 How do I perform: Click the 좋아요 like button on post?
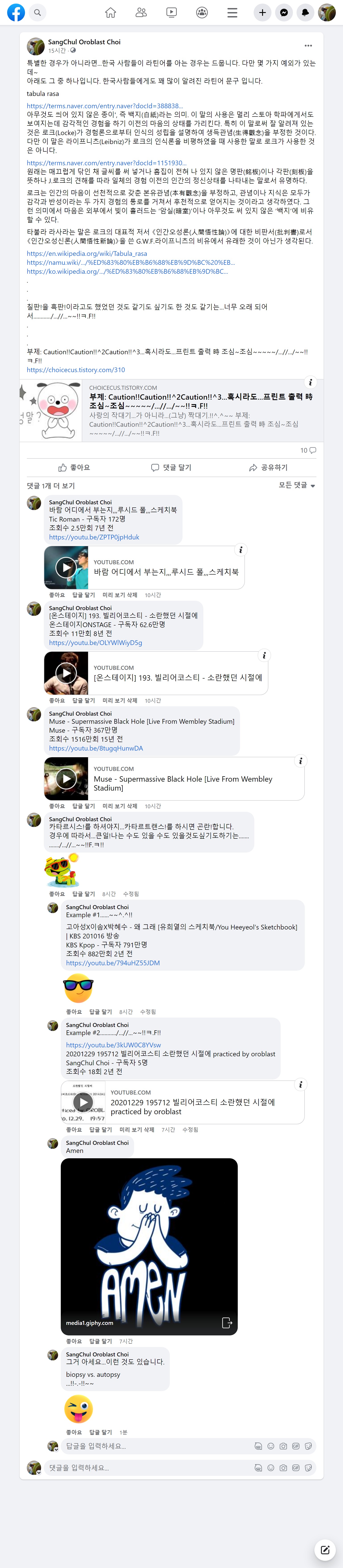tap(74, 467)
